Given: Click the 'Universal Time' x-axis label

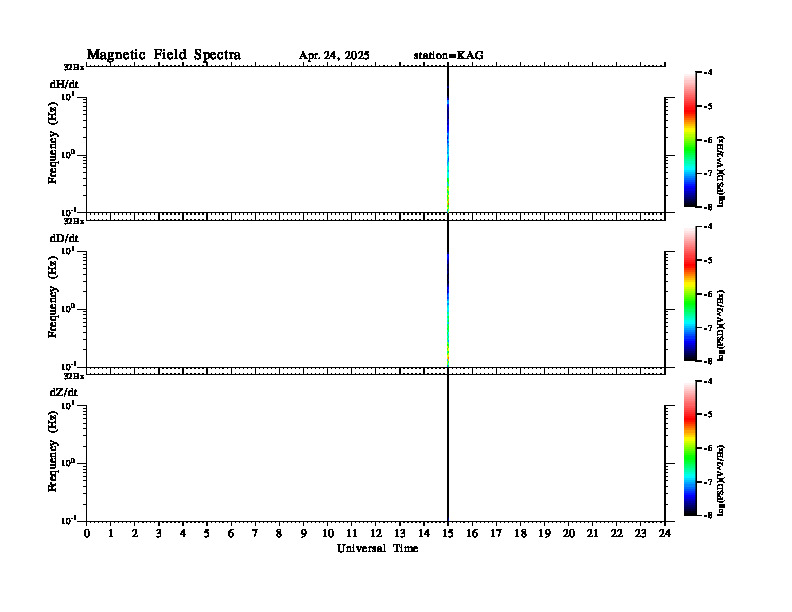Looking at the screenshot, I should tap(377, 548).
